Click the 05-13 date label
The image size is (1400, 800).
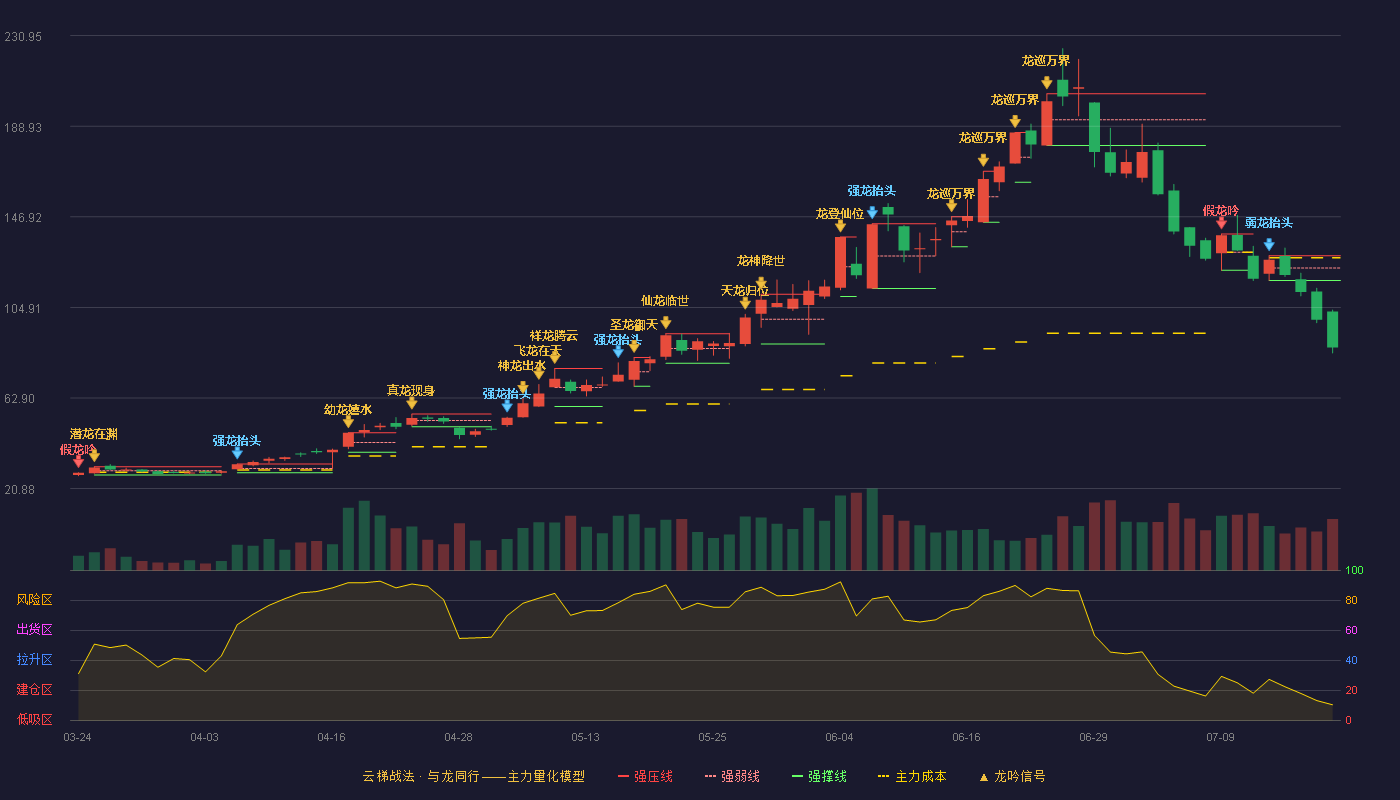(585, 737)
